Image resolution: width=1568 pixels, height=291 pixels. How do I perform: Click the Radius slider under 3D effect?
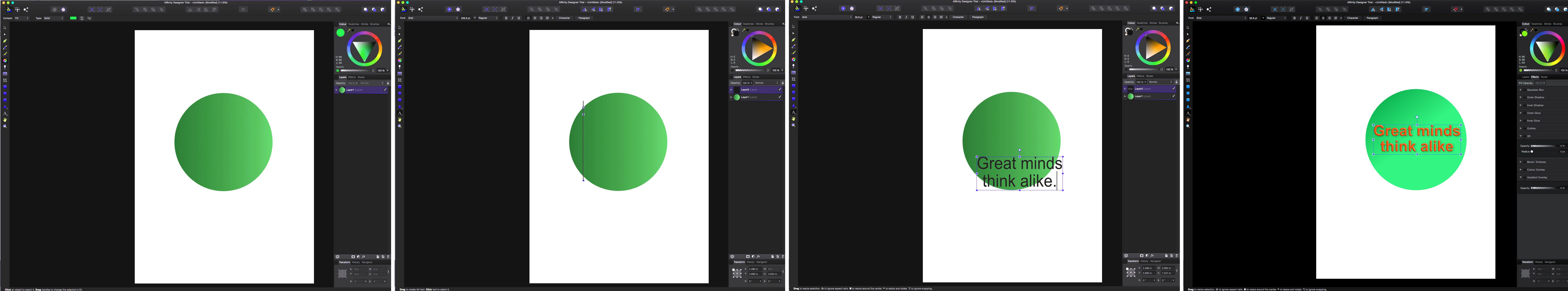pyautogui.click(x=1545, y=152)
